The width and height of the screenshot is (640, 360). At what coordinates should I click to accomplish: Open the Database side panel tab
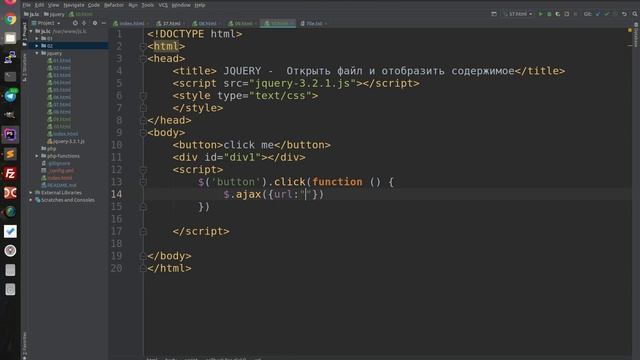636,36
